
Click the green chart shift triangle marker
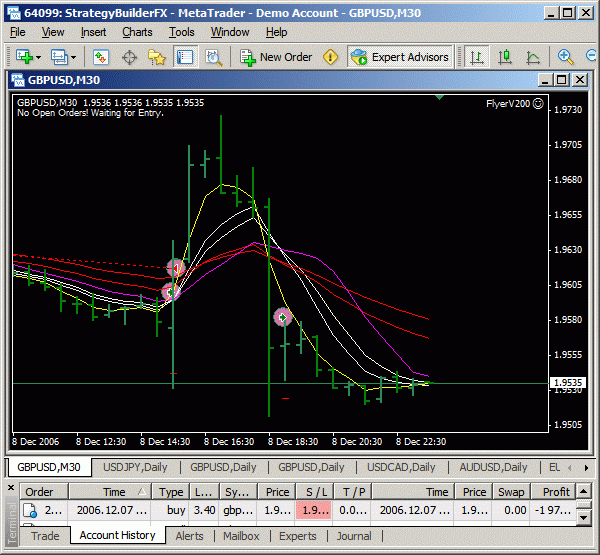[x=440, y=98]
